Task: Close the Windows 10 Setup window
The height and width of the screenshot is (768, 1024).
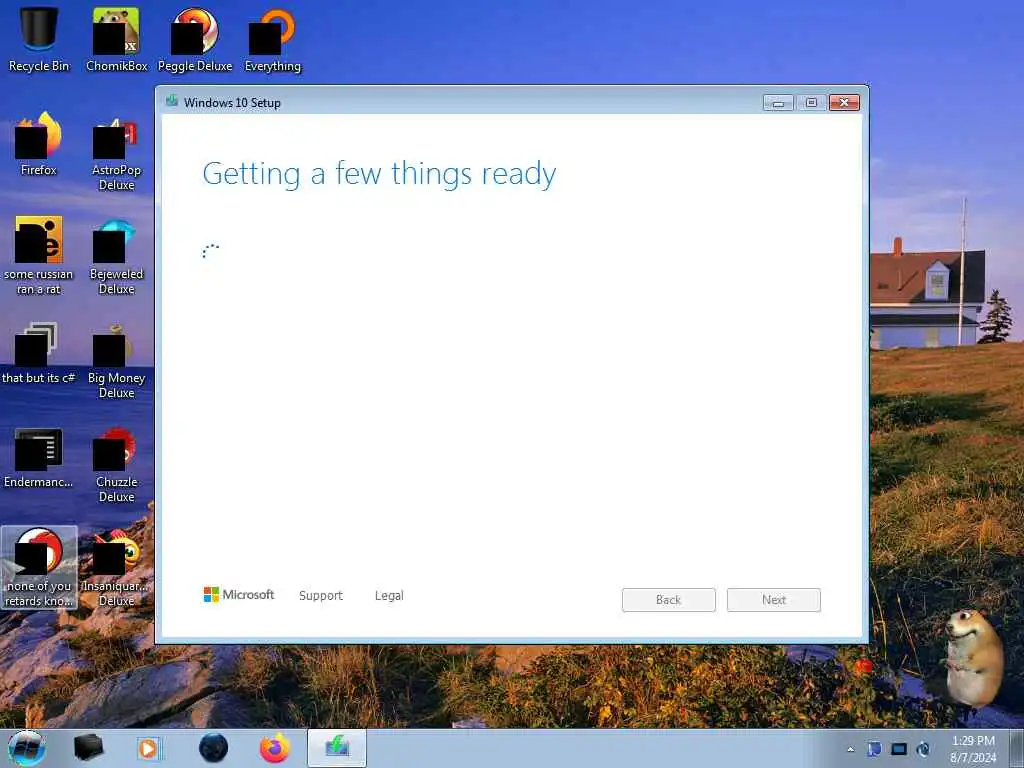Action: click(x=844, y=103)
